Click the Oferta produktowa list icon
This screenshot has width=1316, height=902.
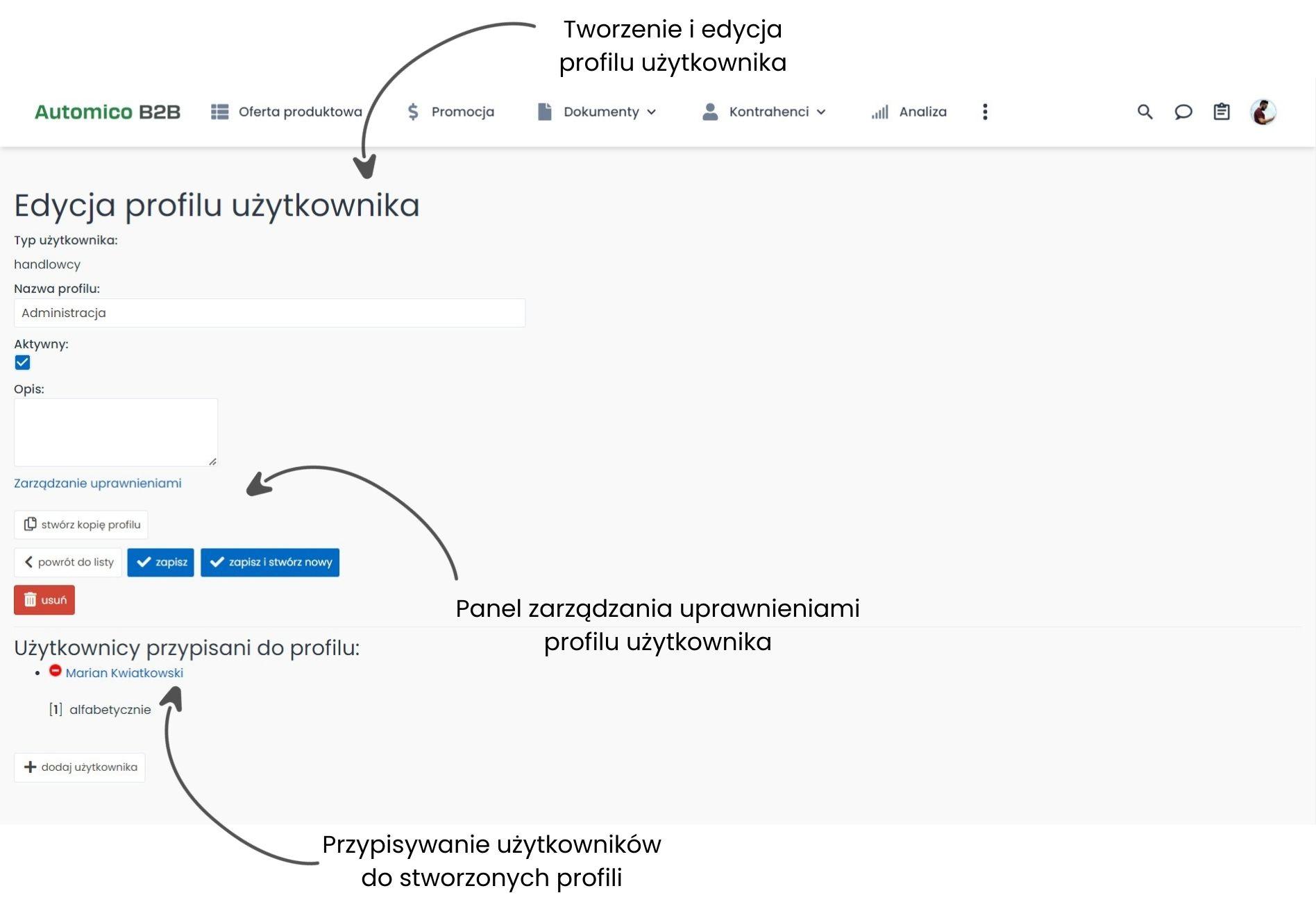[x=220, y=112]
